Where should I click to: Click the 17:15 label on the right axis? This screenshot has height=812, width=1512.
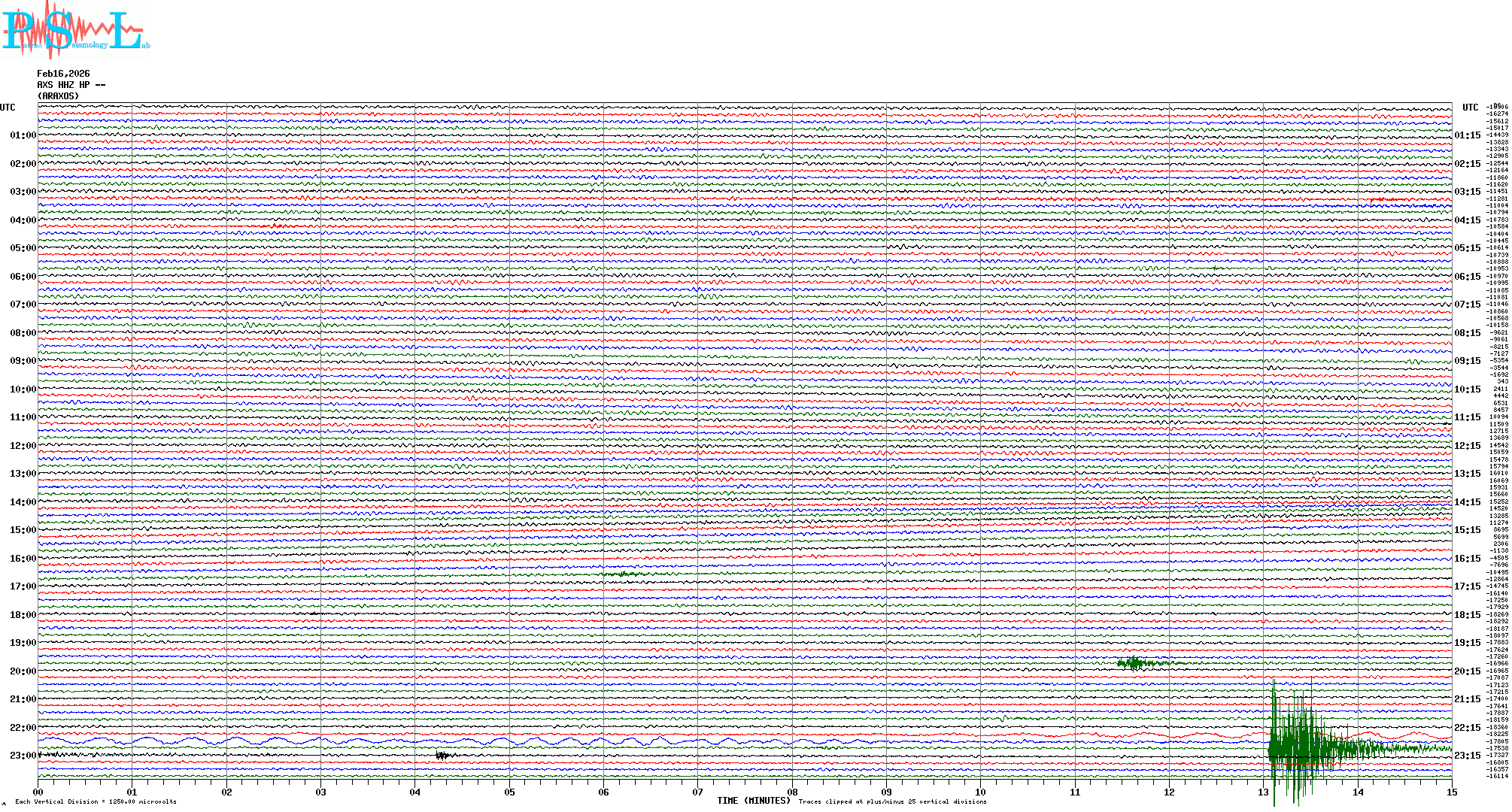coord(1467,586)
